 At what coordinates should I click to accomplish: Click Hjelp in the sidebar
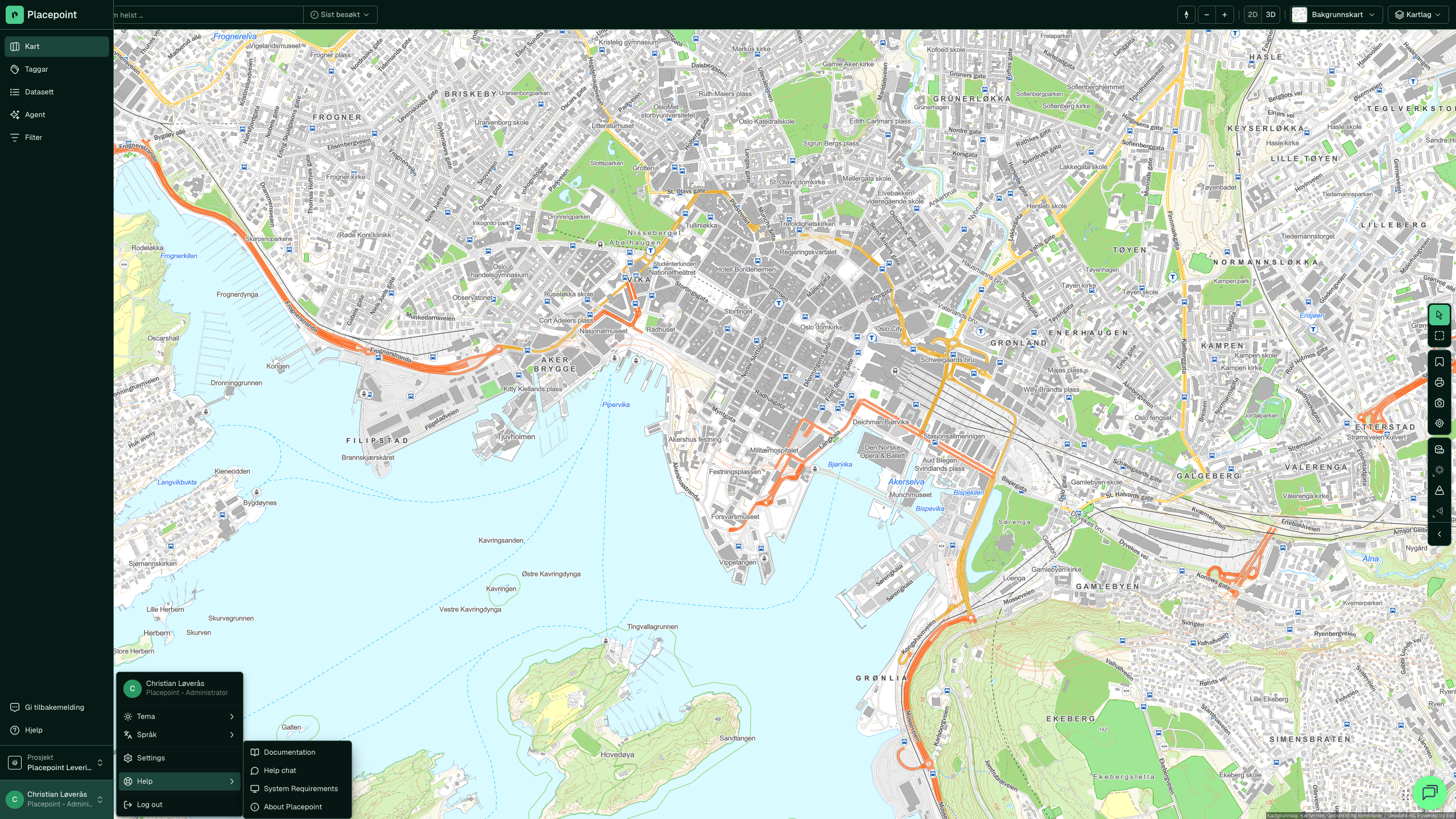[x=56, y=730]
